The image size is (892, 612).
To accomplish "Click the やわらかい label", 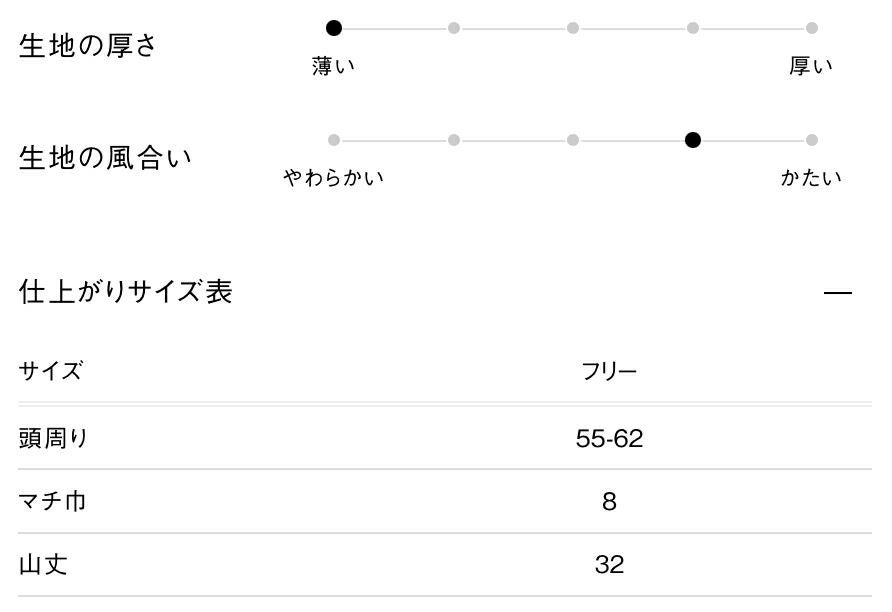I will tap(334, 179).
